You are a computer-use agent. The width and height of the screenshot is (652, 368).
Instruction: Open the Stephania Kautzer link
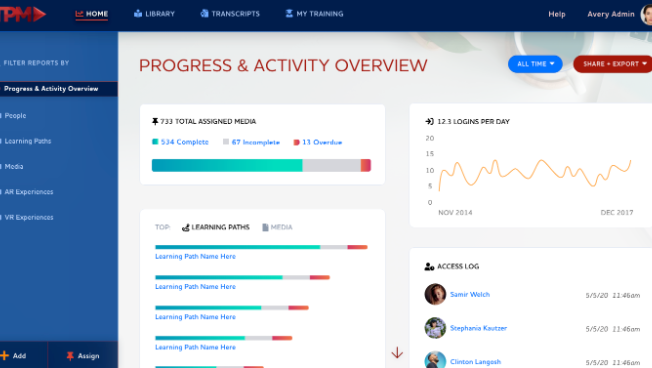(478, 328)
